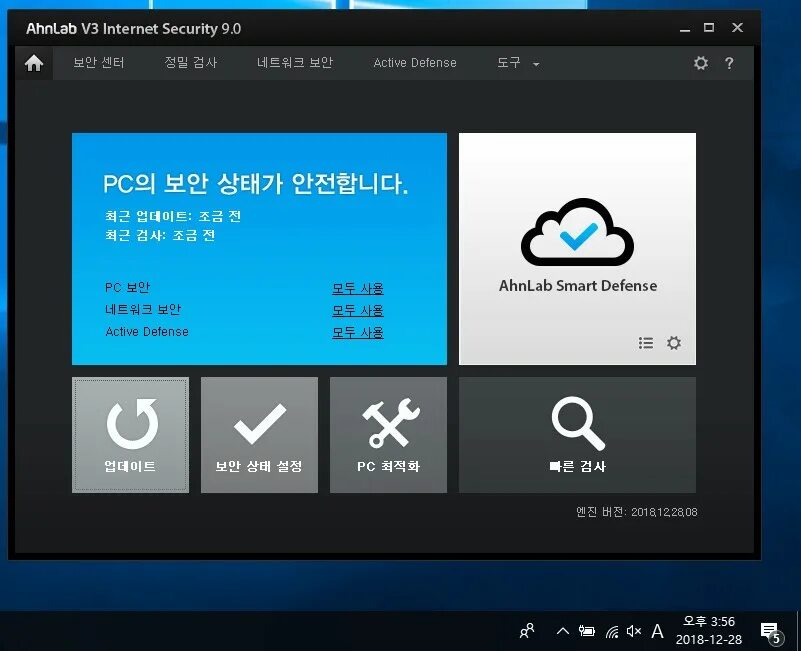Maximize the AhnLab V3 window

709,28
